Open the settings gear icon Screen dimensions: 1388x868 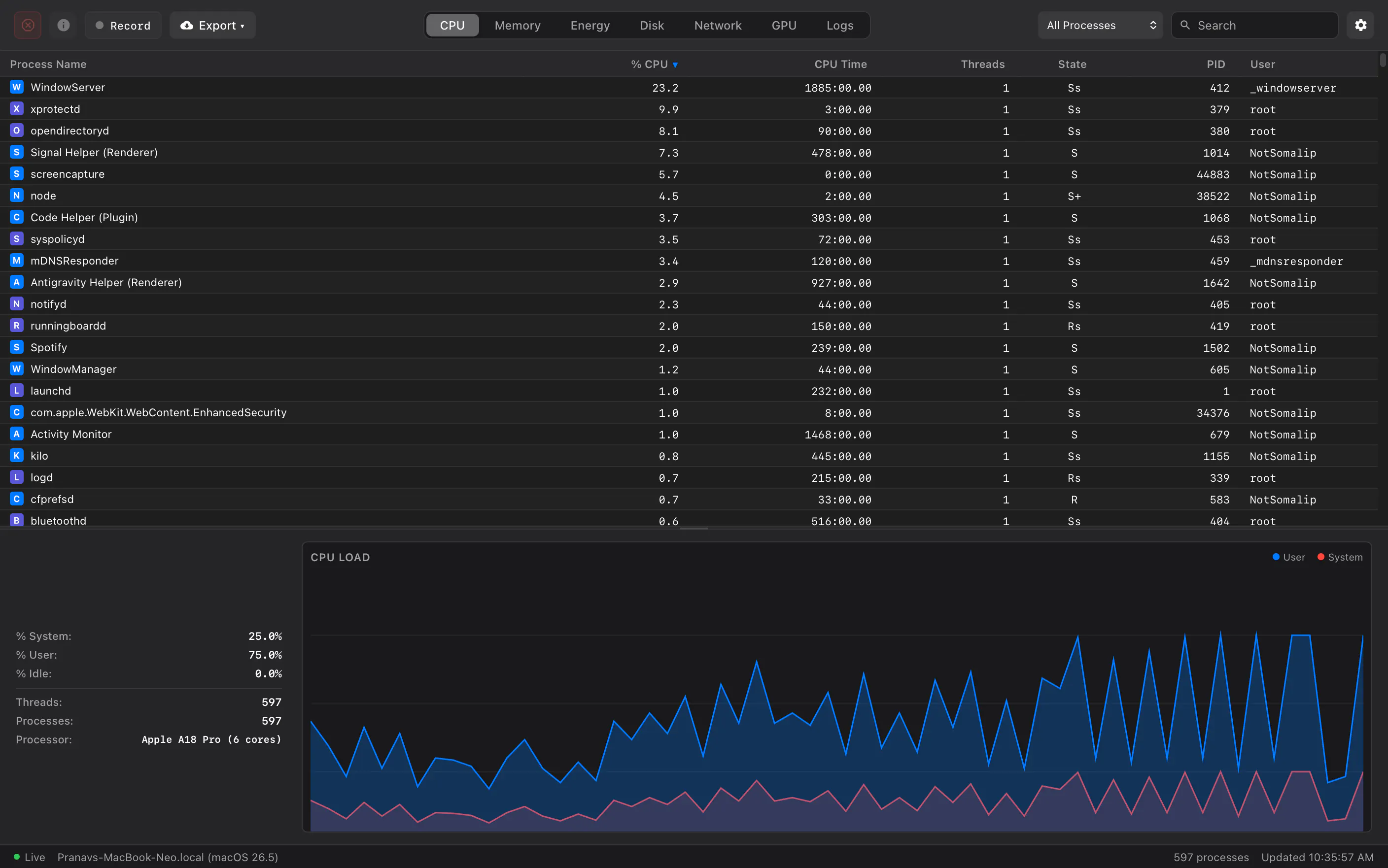tap(1360, 25)
